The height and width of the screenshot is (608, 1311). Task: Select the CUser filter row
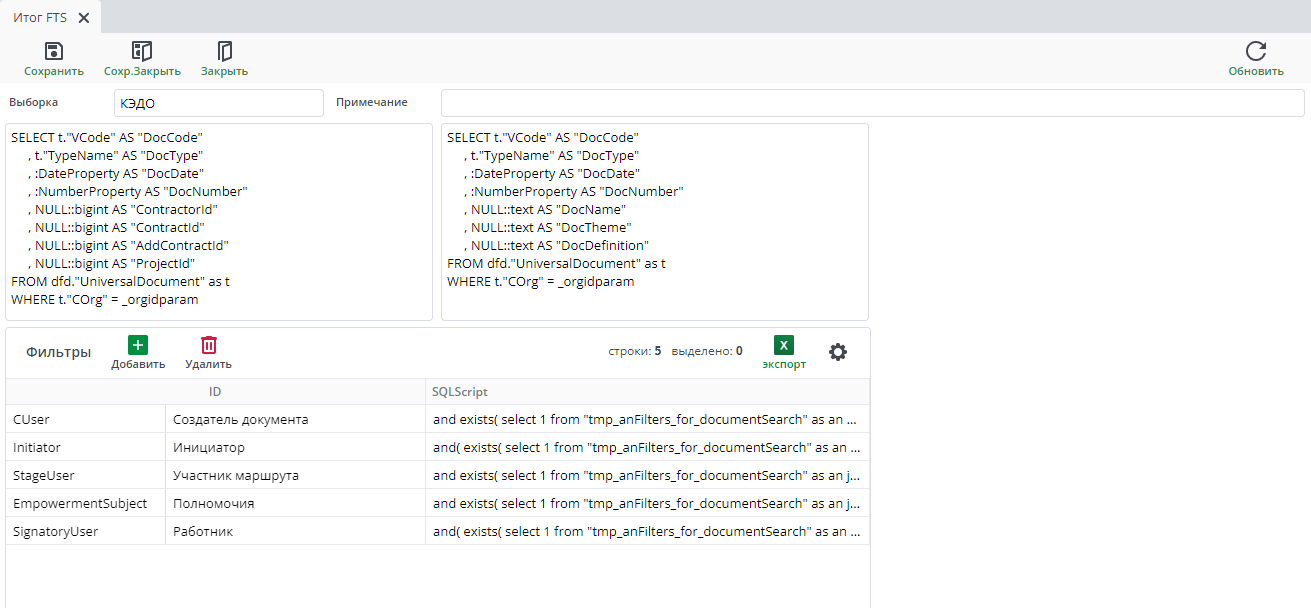(x=438, y=419)
